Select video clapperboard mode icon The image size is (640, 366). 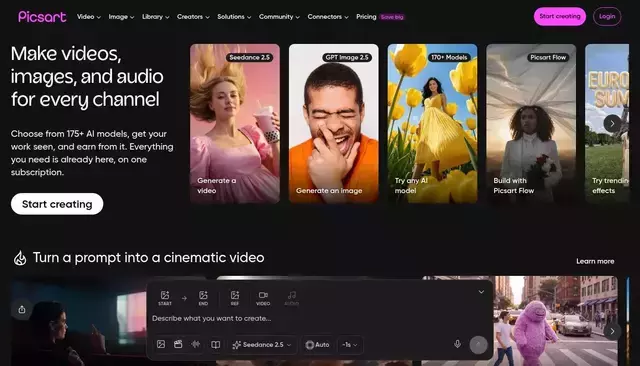coord(178,344)
